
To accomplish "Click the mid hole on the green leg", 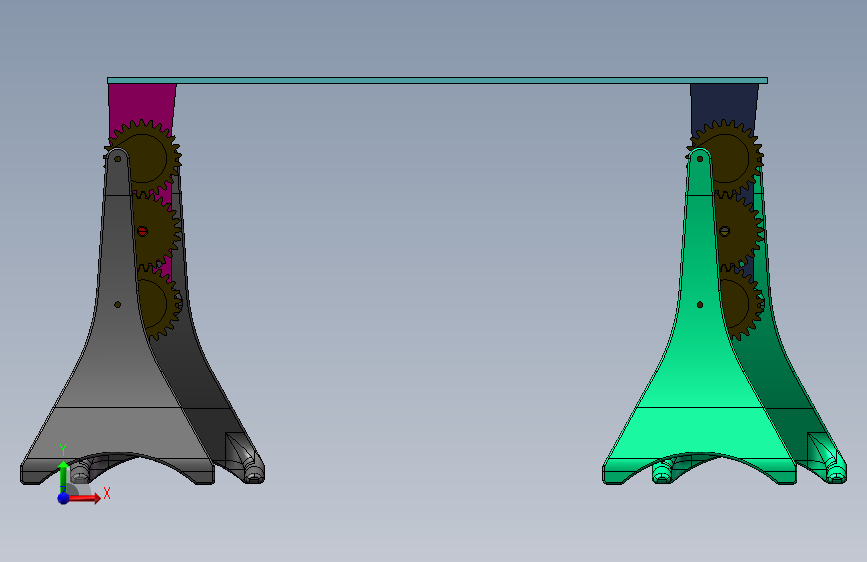I will pyautogui.click(x=699, y=305).
